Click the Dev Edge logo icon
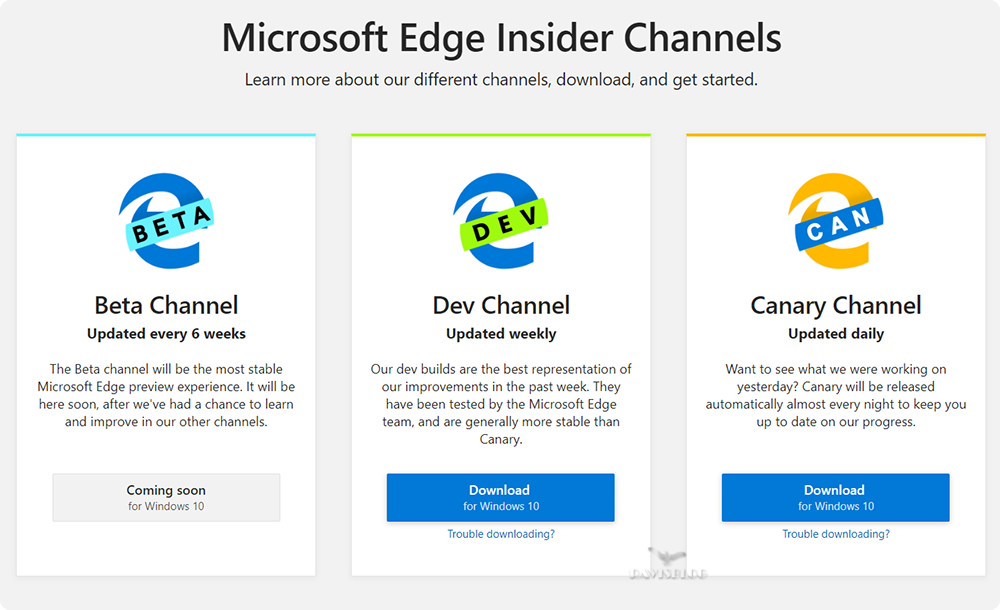 tap(501, 221)
